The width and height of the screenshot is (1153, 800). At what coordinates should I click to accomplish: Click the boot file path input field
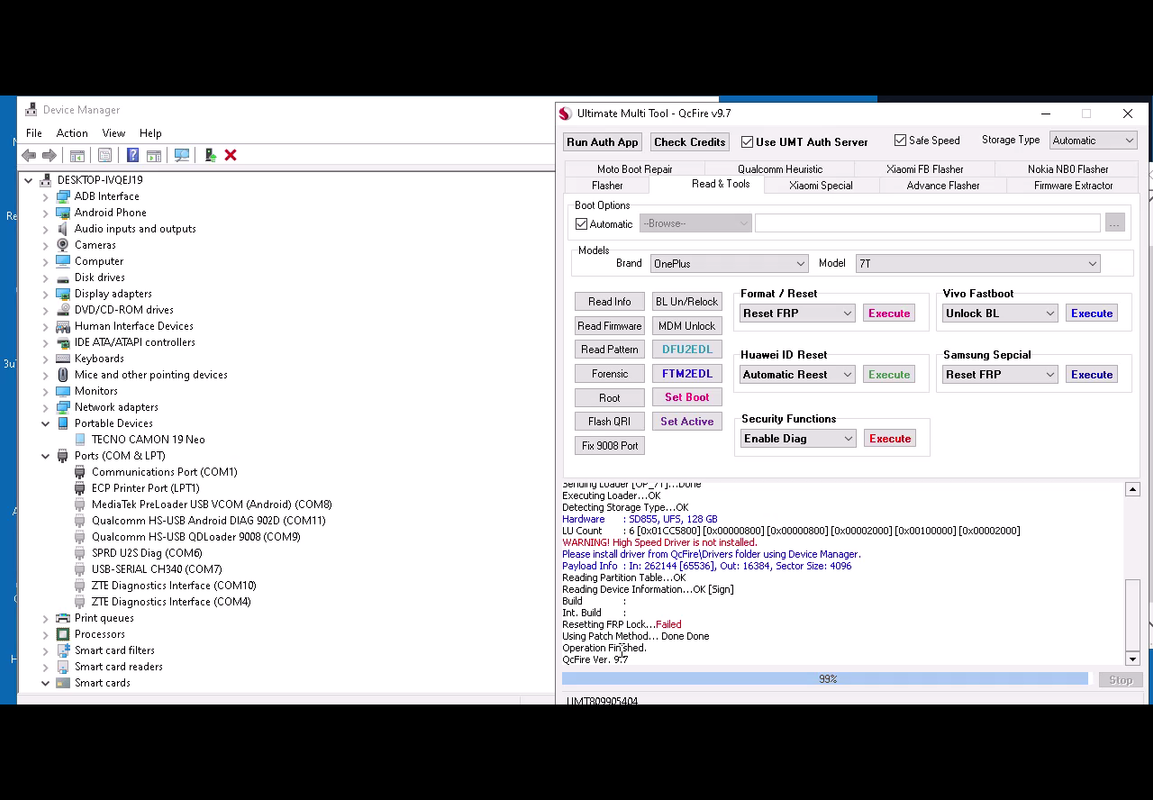click(x=927, y=224)
